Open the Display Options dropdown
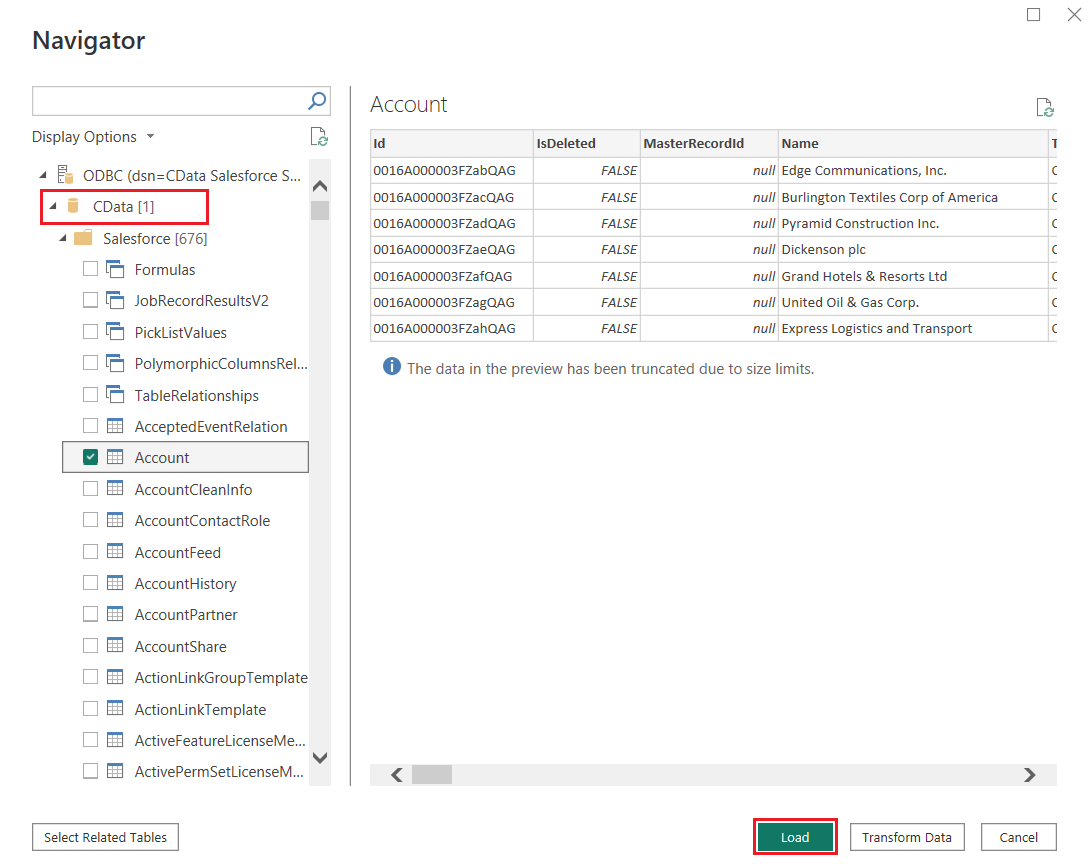This screenshot has width=1088, height=867. pos(93,137)
